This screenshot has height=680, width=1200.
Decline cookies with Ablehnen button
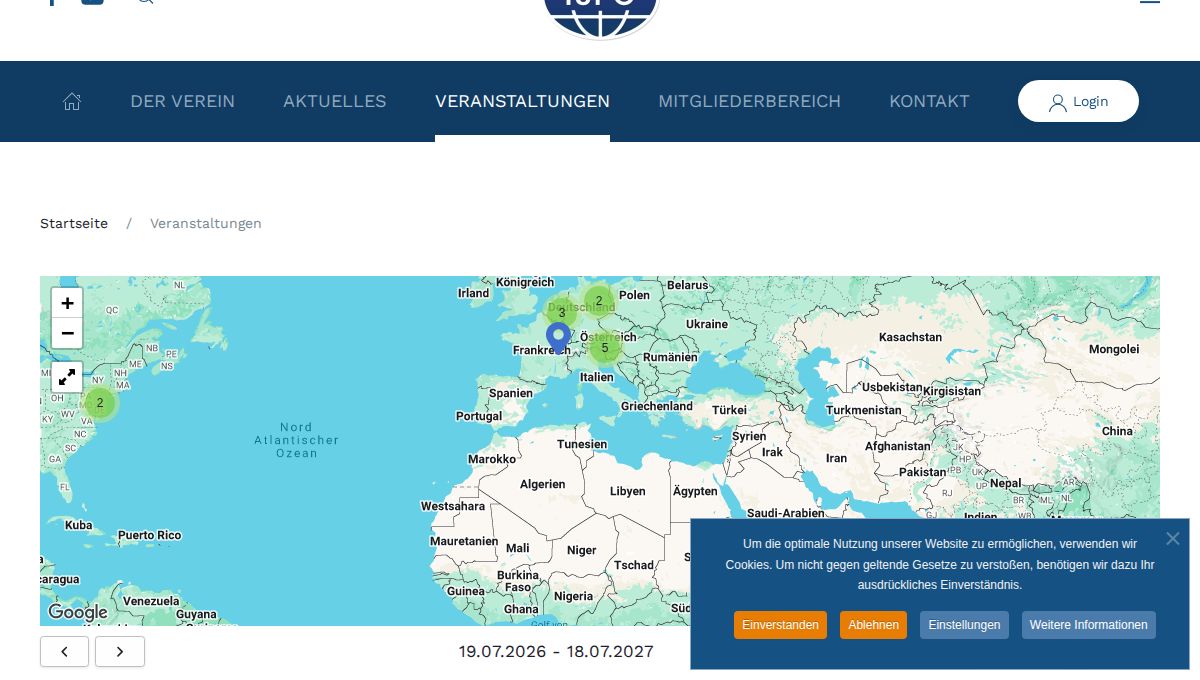(x=873, y=625)
